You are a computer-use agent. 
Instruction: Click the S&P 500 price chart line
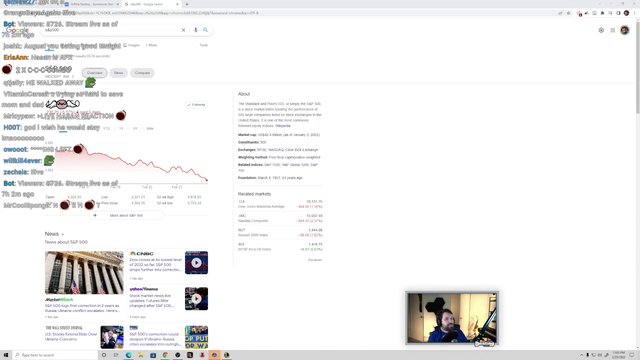pos(131,163)
